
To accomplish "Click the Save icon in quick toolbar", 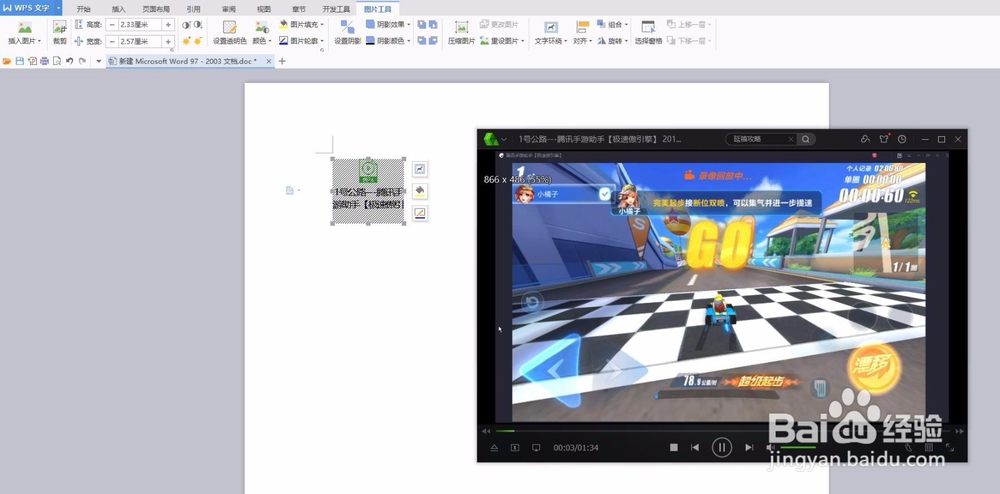I will 20,61.
